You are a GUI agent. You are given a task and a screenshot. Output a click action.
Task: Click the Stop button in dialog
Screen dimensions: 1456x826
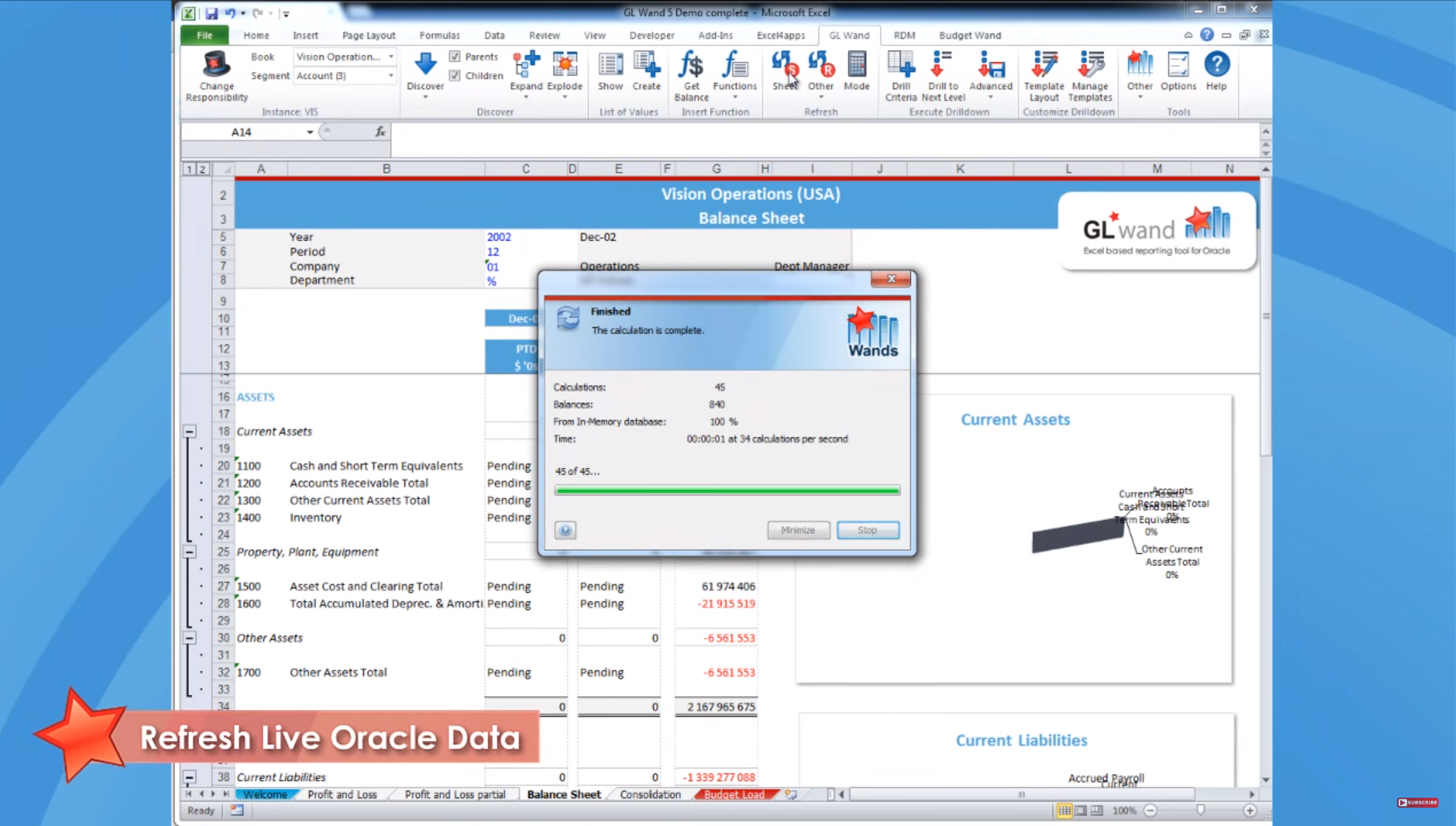867,530
